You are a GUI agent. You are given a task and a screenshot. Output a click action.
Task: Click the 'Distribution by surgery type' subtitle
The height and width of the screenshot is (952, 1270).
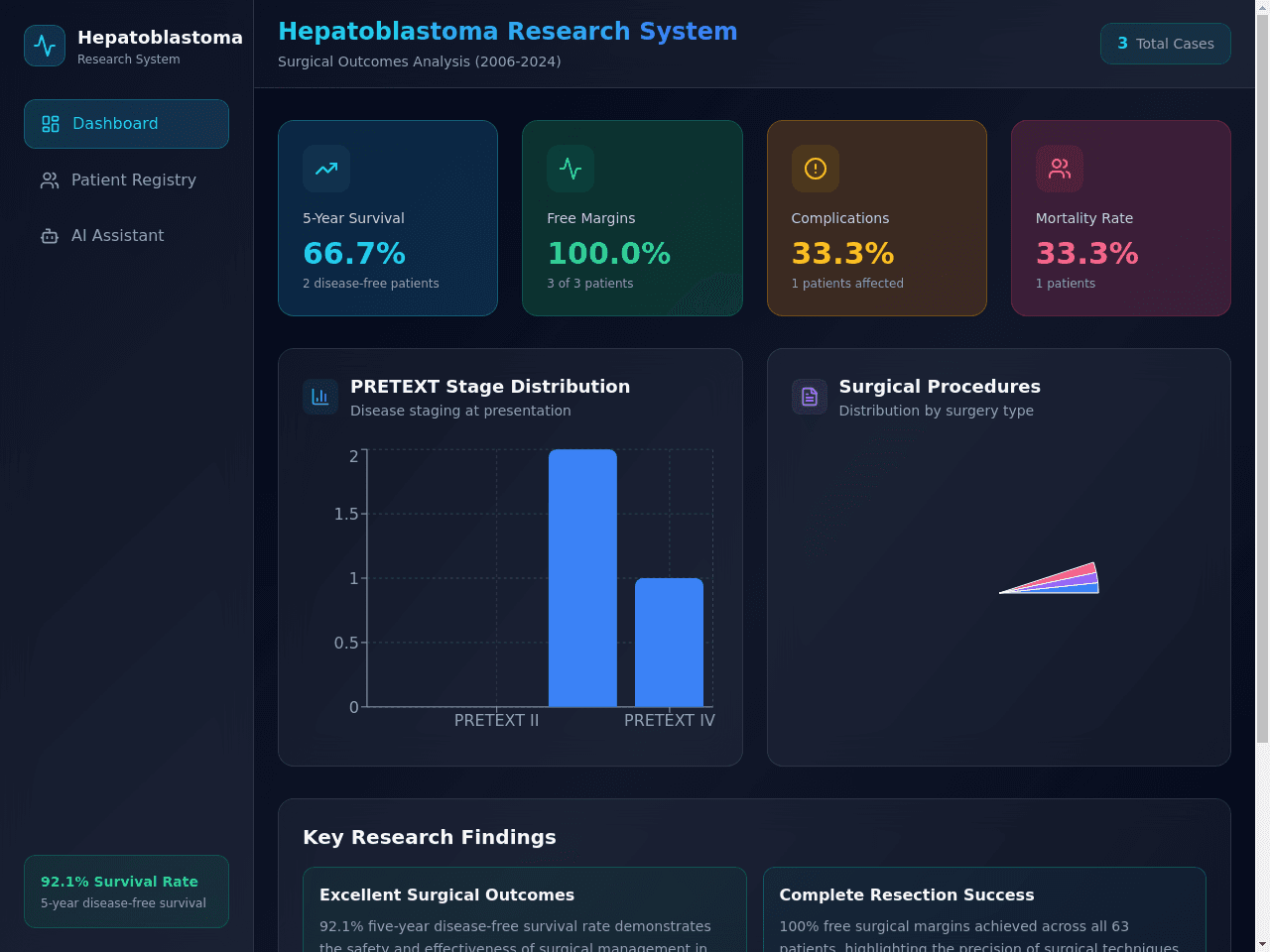tap(936, 411)
